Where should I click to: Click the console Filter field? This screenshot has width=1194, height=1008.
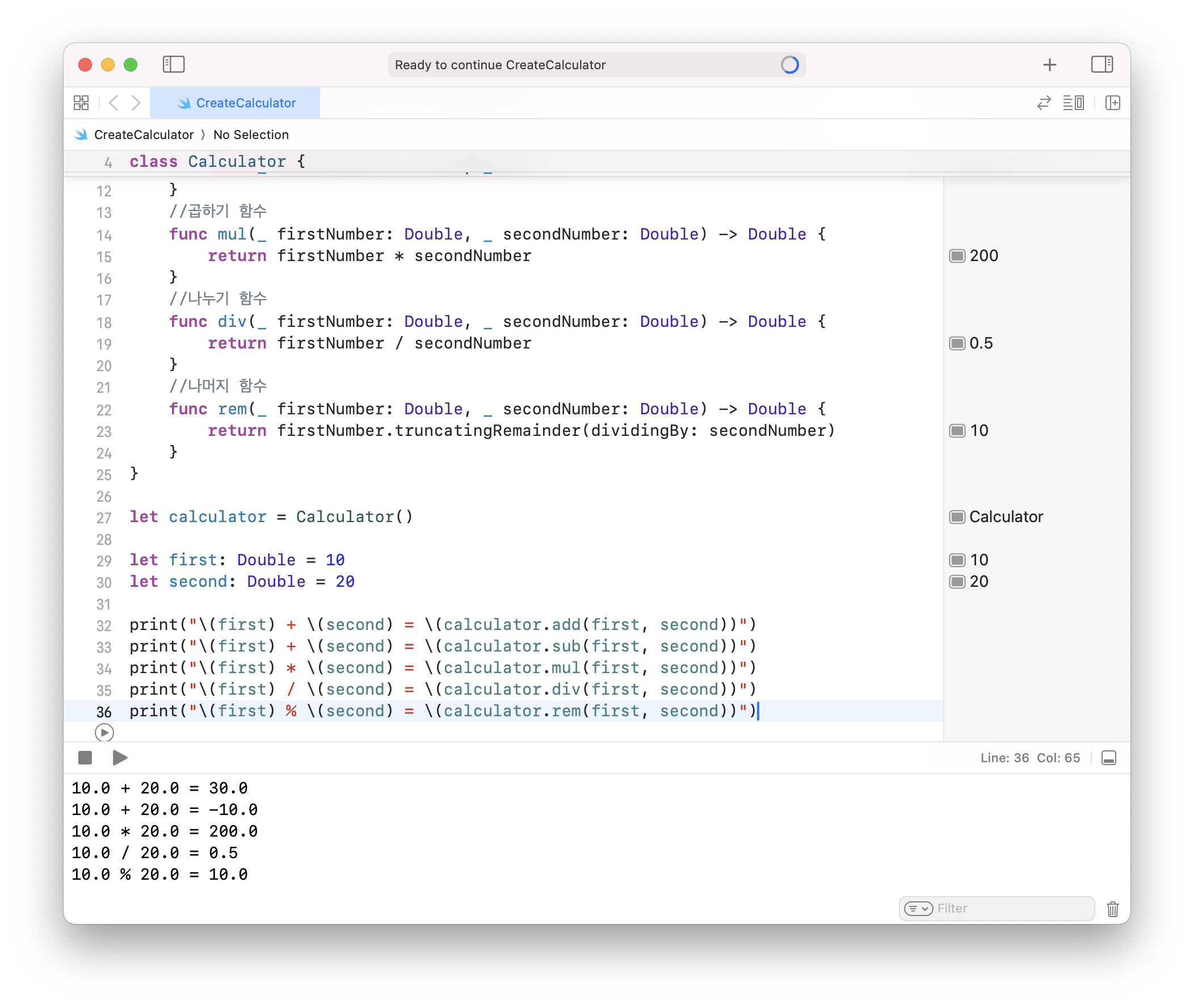1011,908
